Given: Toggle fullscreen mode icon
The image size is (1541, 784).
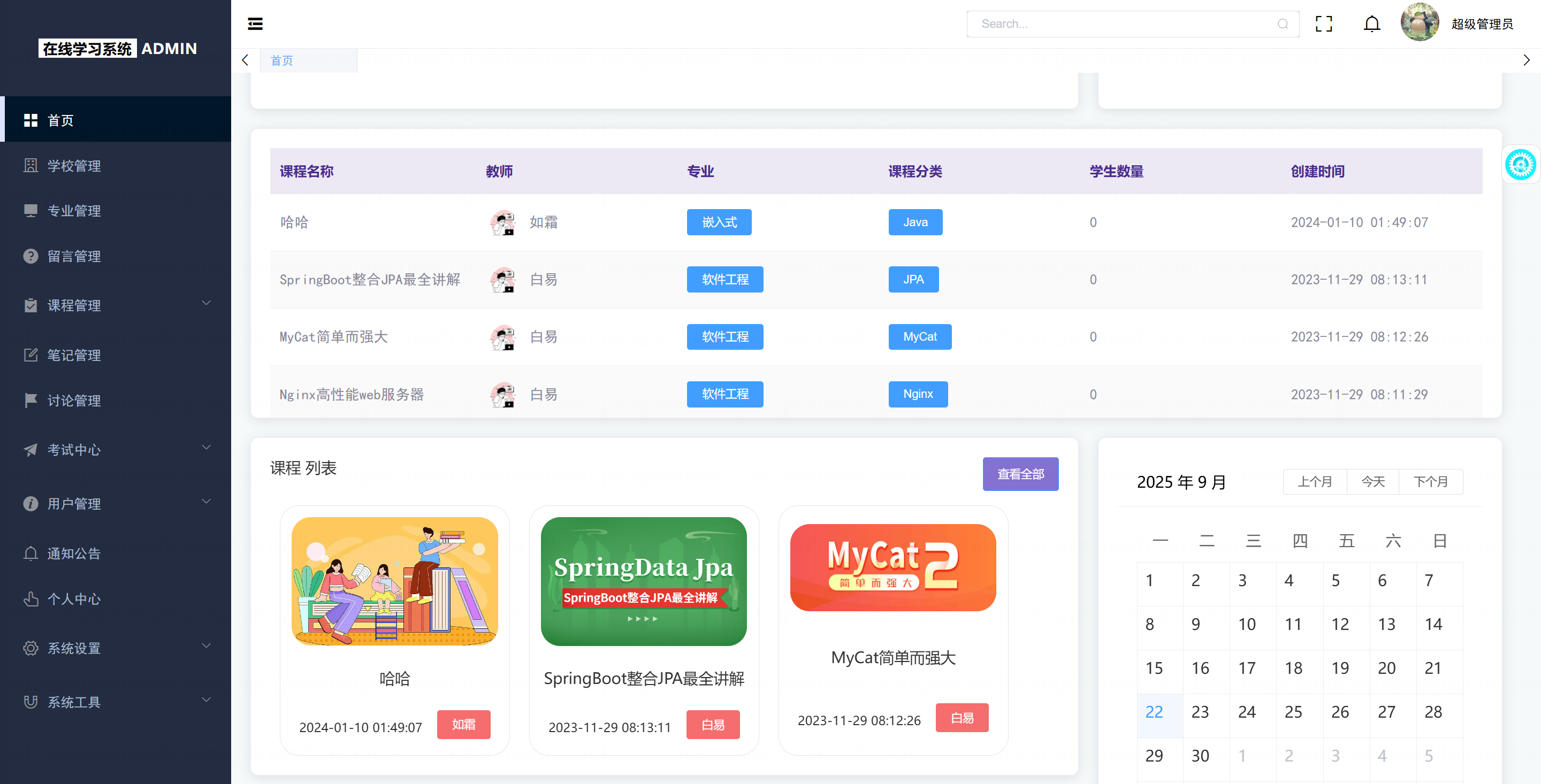Looking at the screenshot, I should [x=1323, y=24].
